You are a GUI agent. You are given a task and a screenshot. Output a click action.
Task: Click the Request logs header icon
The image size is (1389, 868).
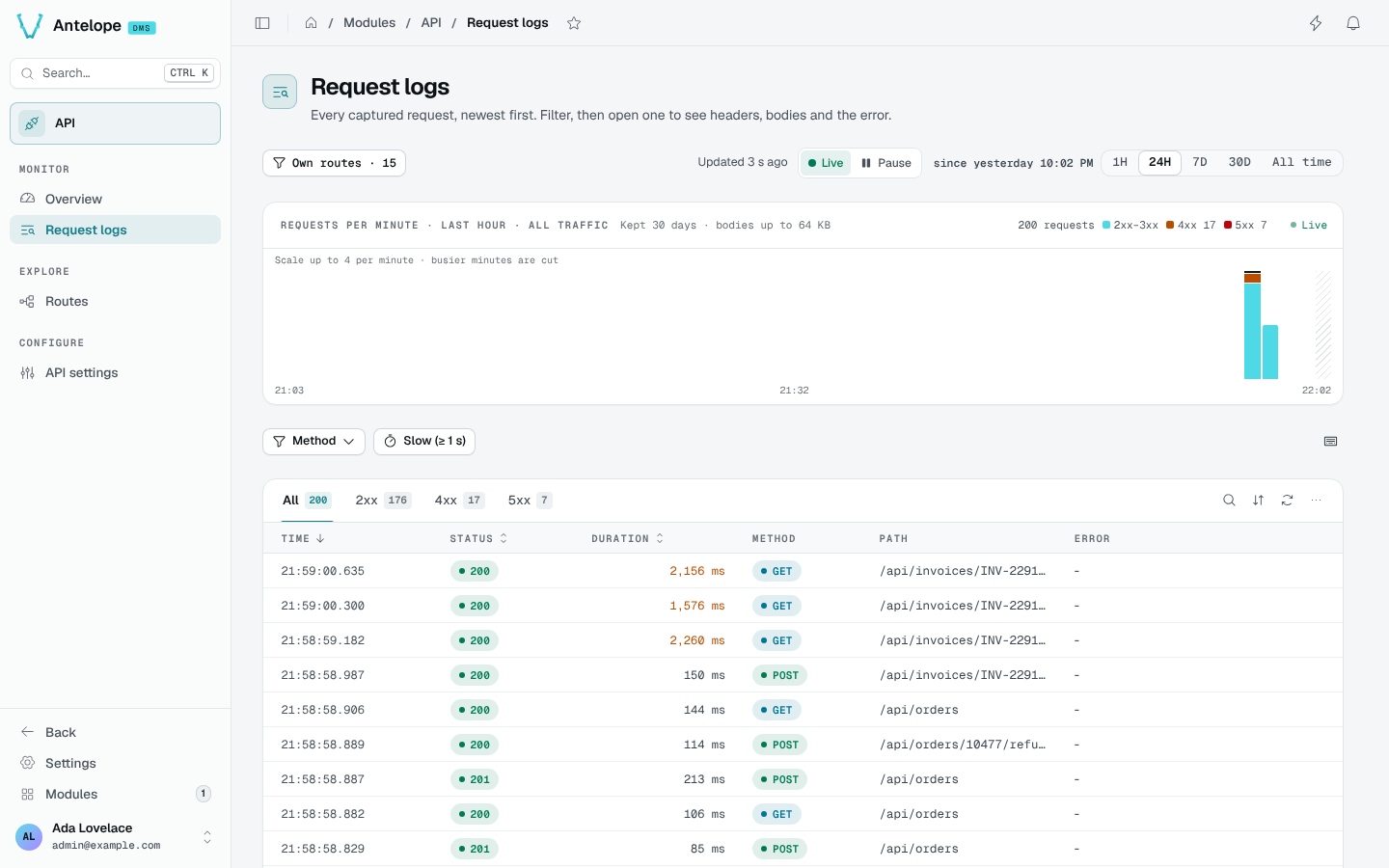(x=280, y=92)
